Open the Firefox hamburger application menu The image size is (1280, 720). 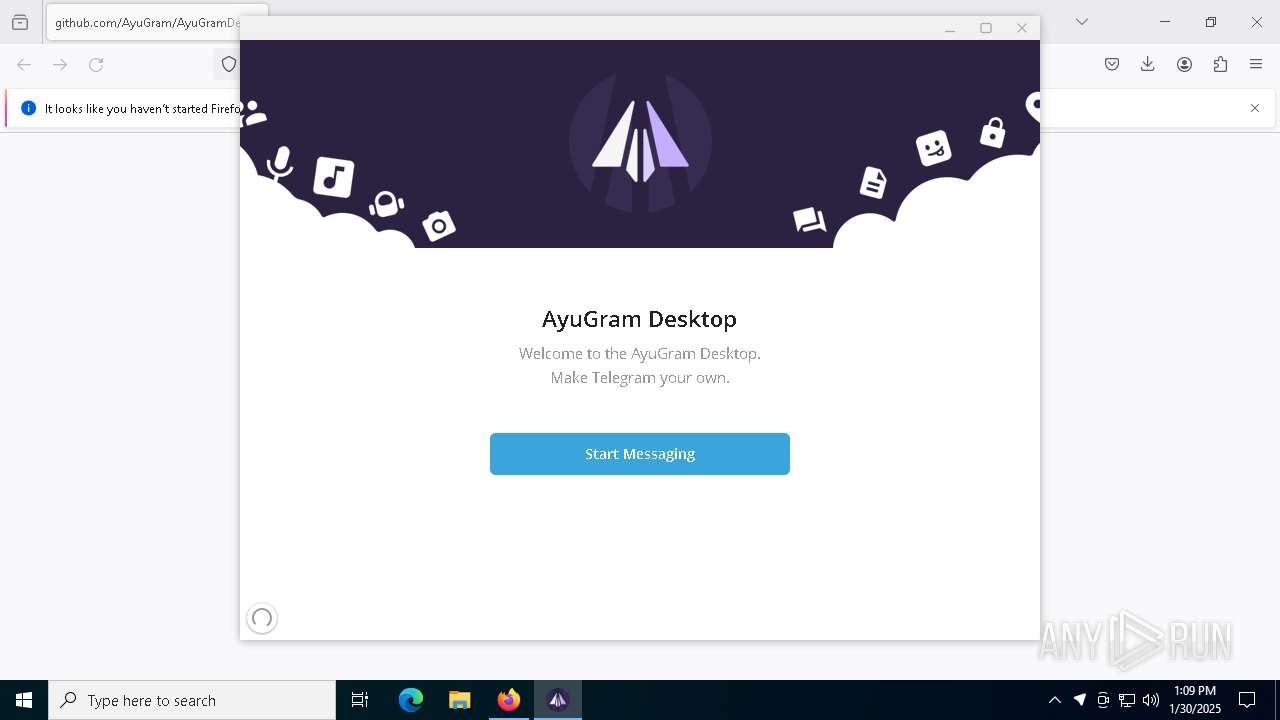1256,65
